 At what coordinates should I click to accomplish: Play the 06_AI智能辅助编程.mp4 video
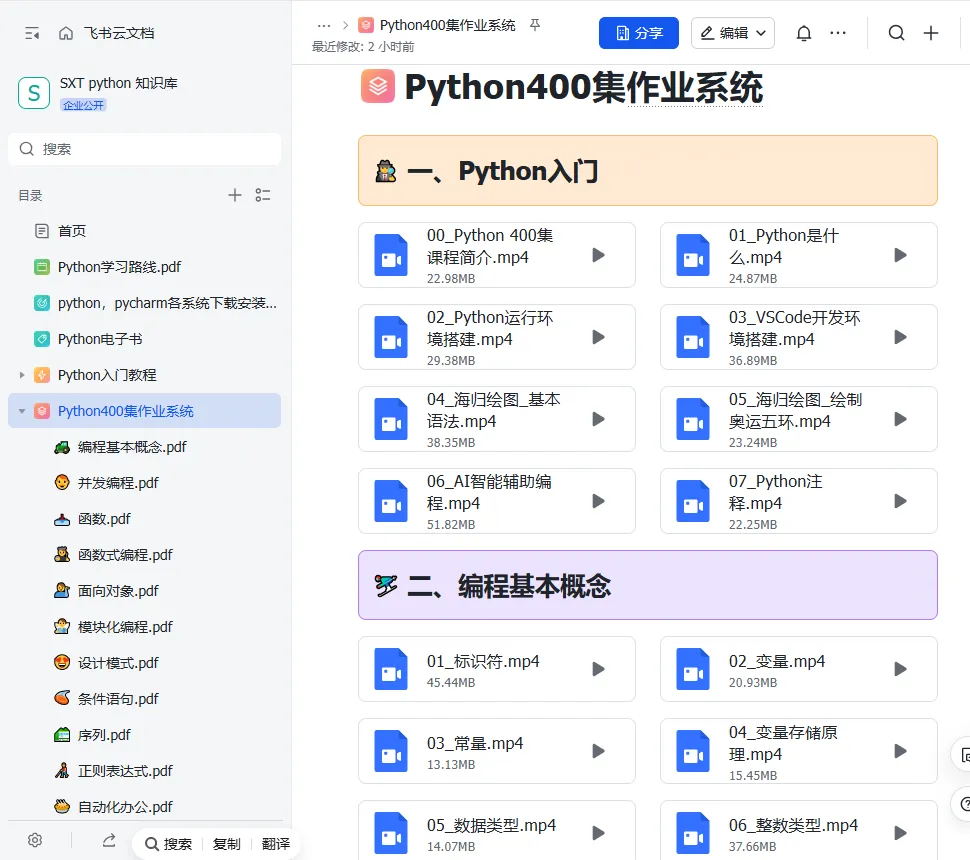598,501
